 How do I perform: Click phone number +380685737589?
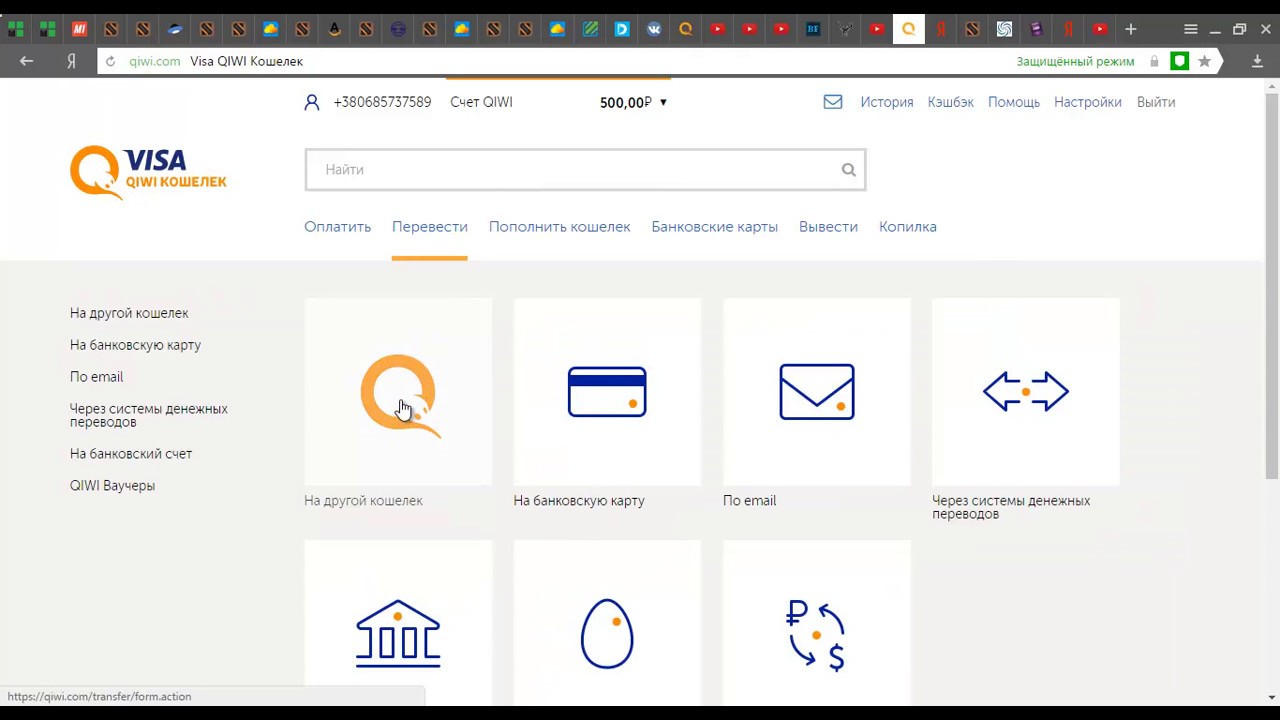tap(382, 102)
